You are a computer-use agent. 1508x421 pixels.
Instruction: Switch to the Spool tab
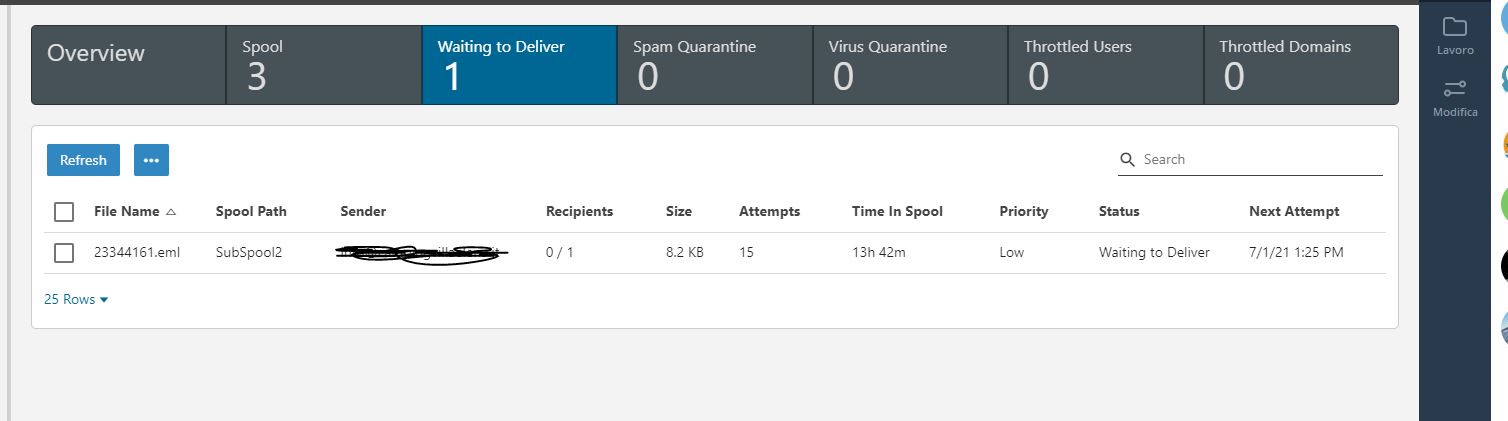point(323,65)
